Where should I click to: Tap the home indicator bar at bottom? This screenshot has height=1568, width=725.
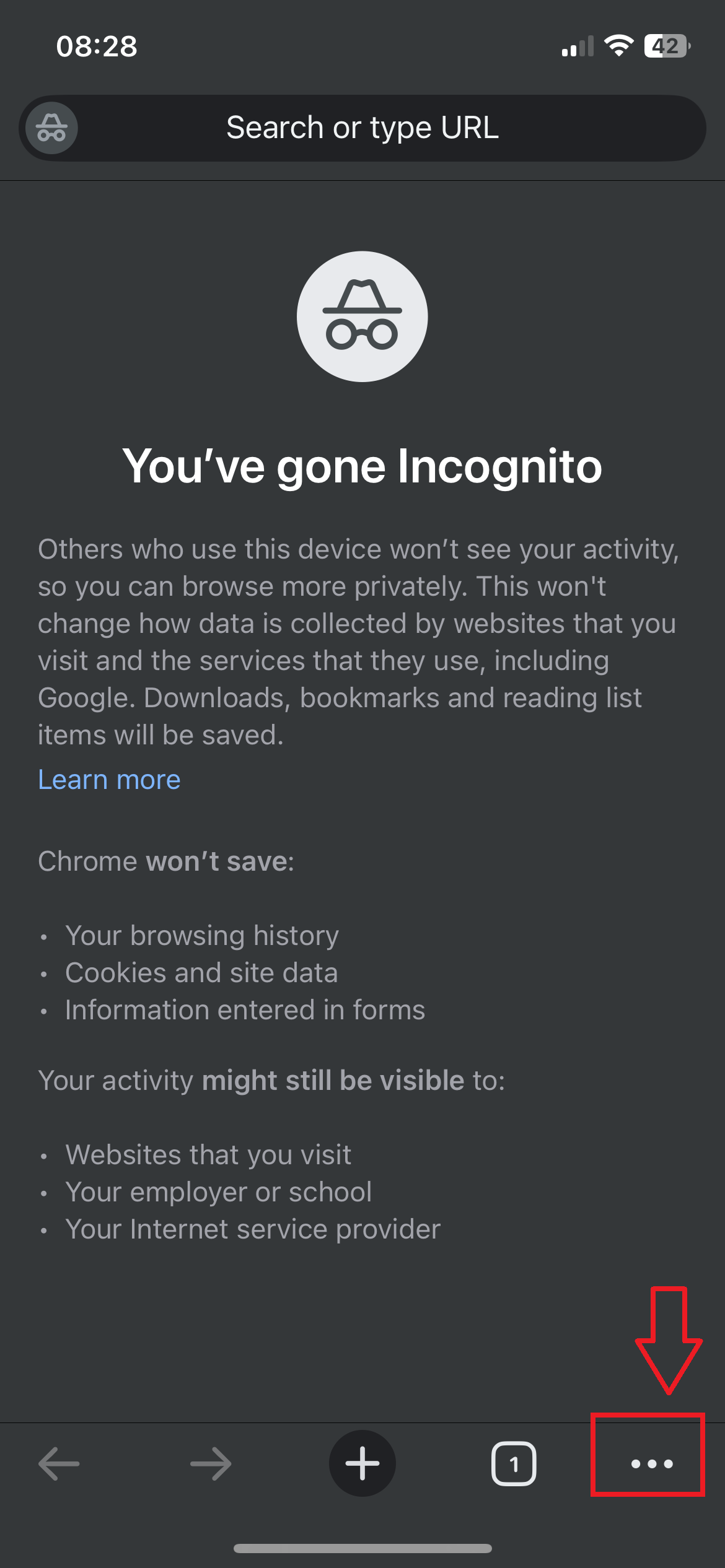tap(362, 1548)
